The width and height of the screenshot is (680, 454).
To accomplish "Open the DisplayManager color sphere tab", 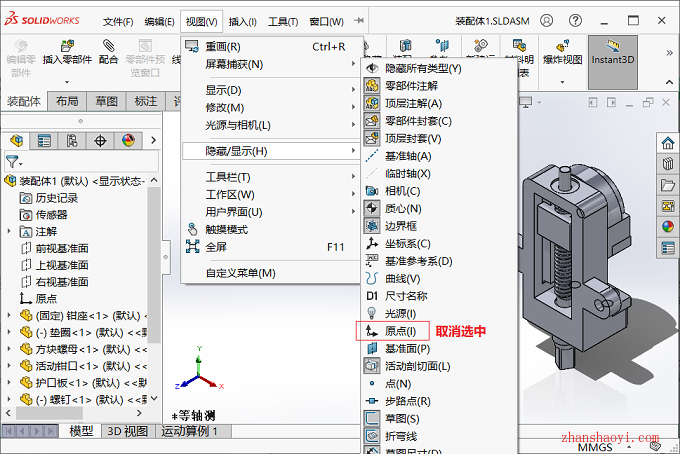I will tap(128, 141).
